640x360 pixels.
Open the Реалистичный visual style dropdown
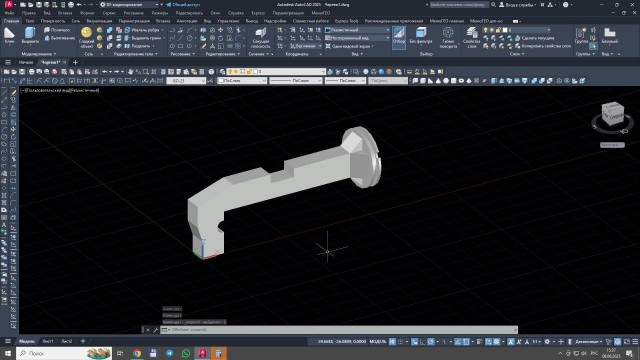click(x=357, y=30)
